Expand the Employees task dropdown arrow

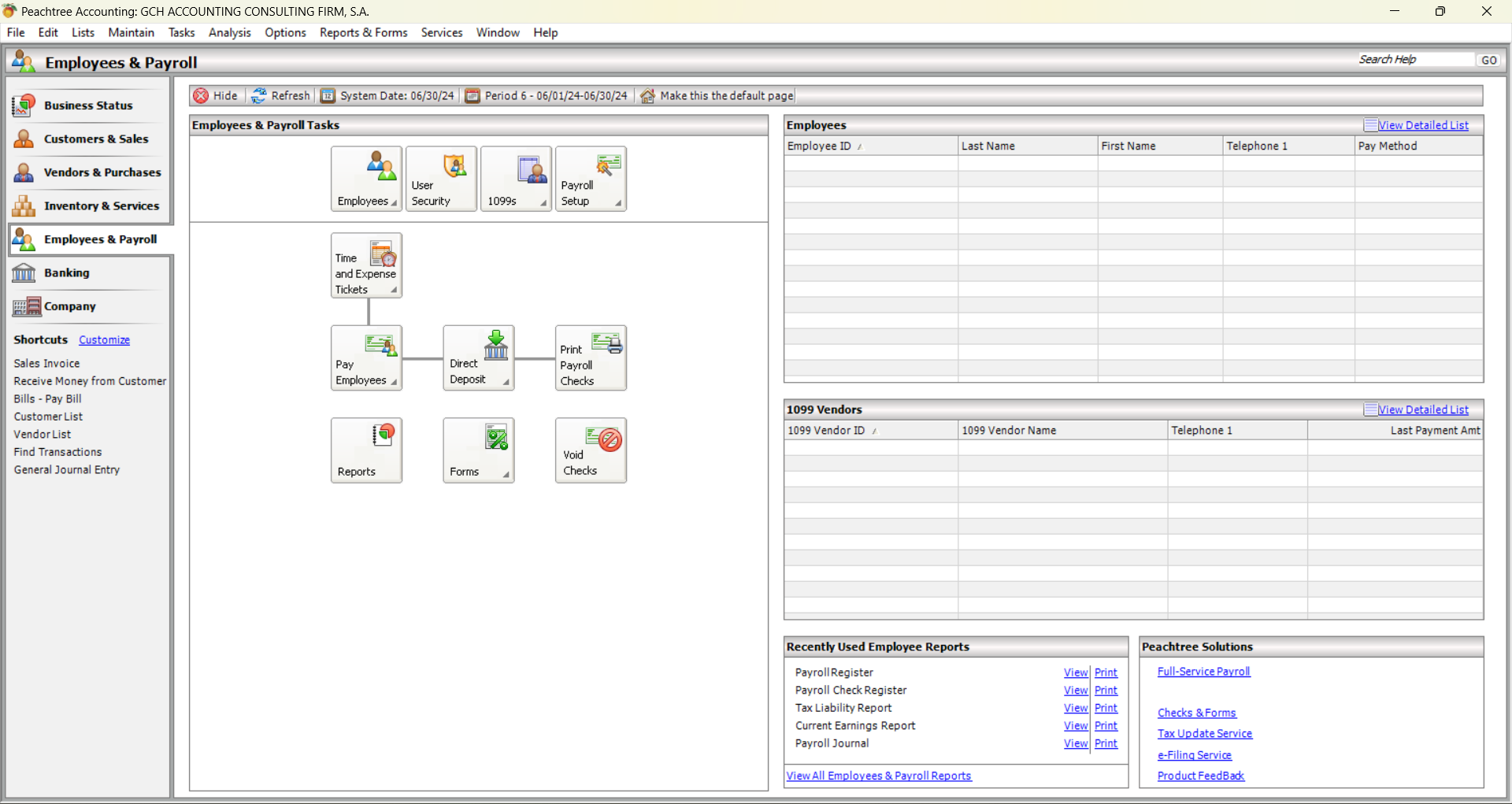click(x=394, y=203)
